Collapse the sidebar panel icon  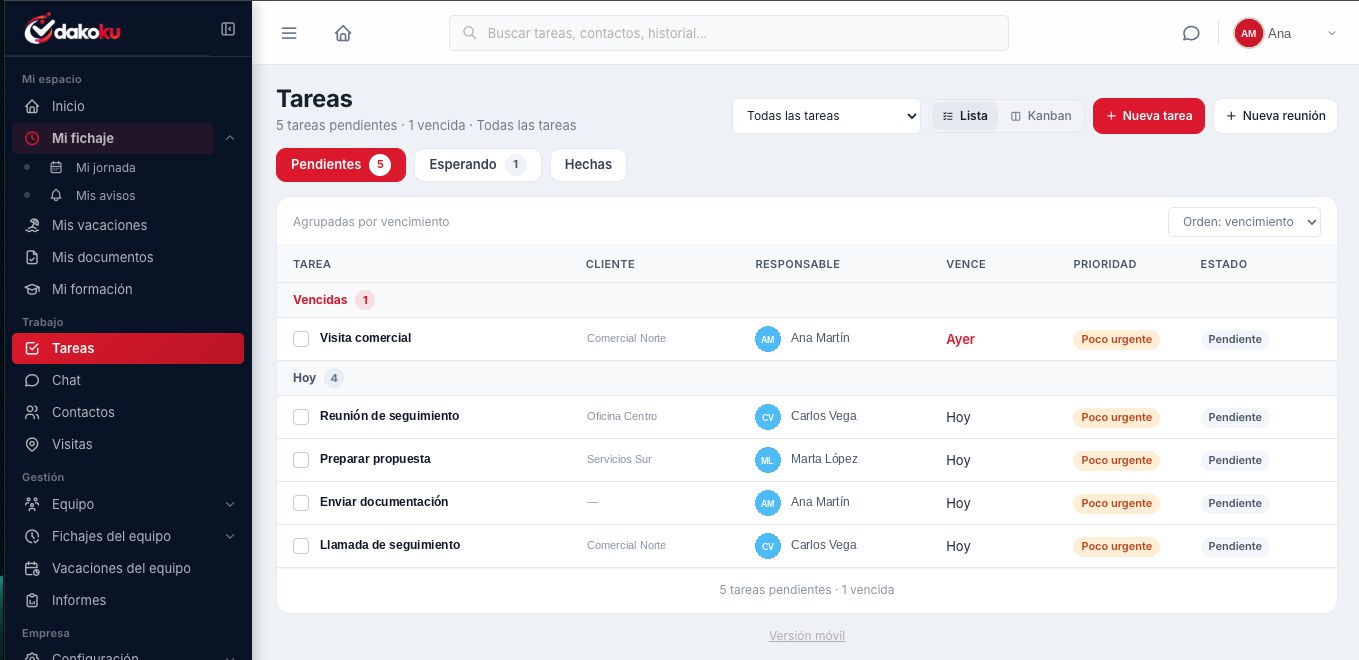click(x=228, y=30)
